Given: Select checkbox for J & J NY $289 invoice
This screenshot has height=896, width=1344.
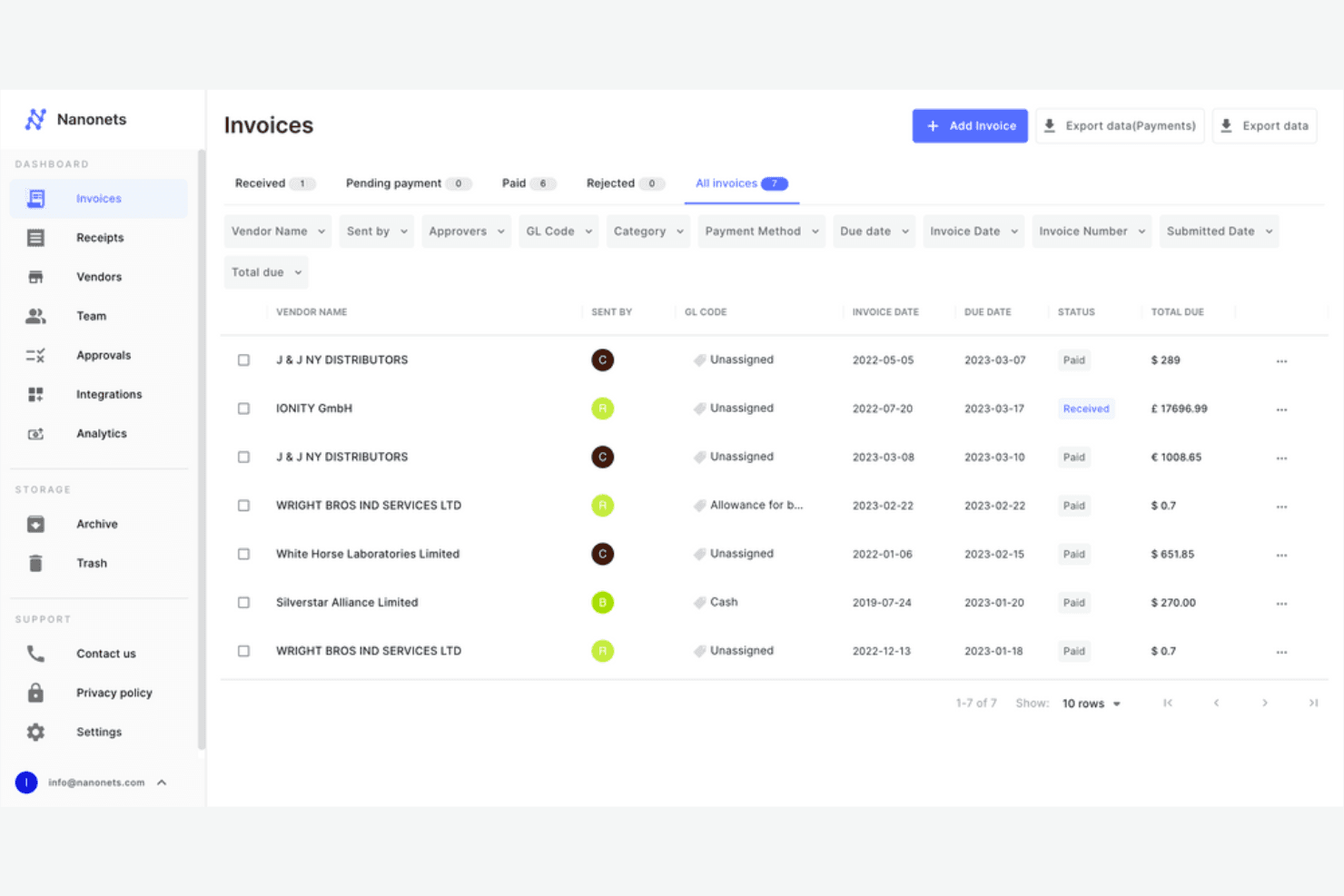Looking at the screenshot, I should click(x=243, y=360).
